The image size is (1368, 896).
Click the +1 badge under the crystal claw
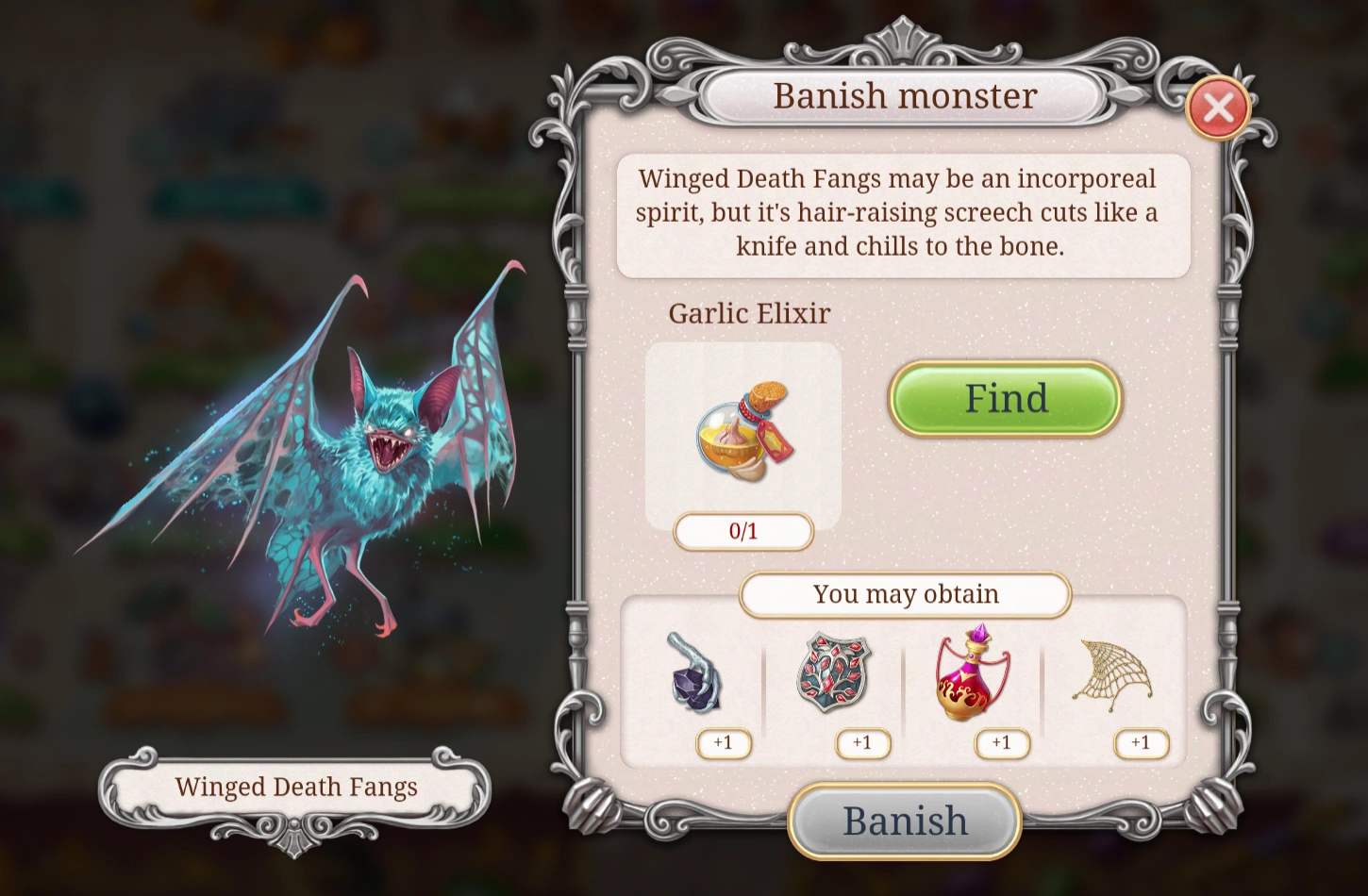724,743
